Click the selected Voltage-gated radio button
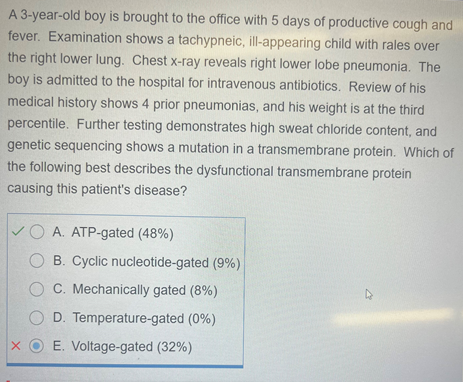The image size is (463, 382). point(36,346)
